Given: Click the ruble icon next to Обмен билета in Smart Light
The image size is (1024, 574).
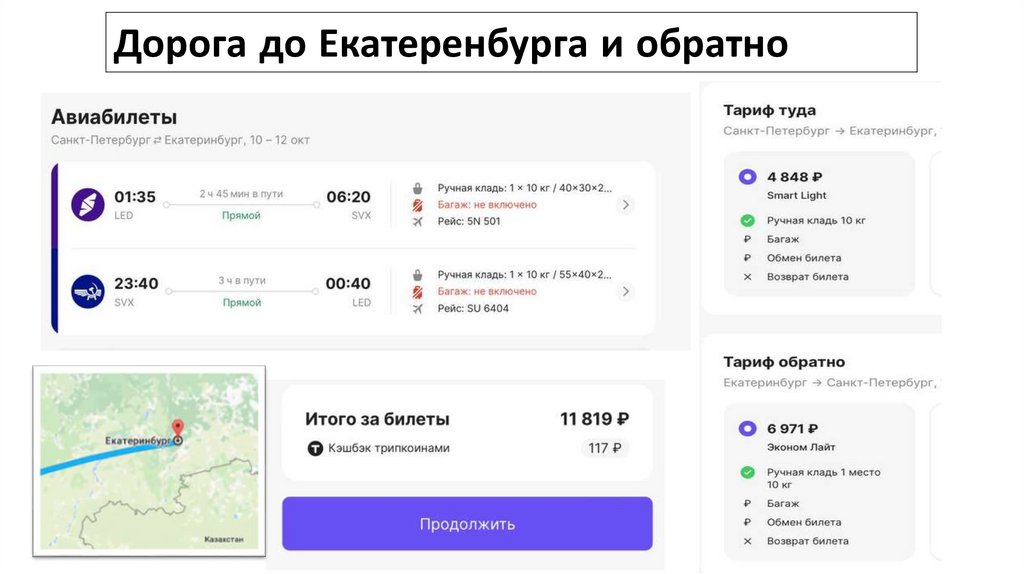Looking at the screenshot, I should coord(748,258).
